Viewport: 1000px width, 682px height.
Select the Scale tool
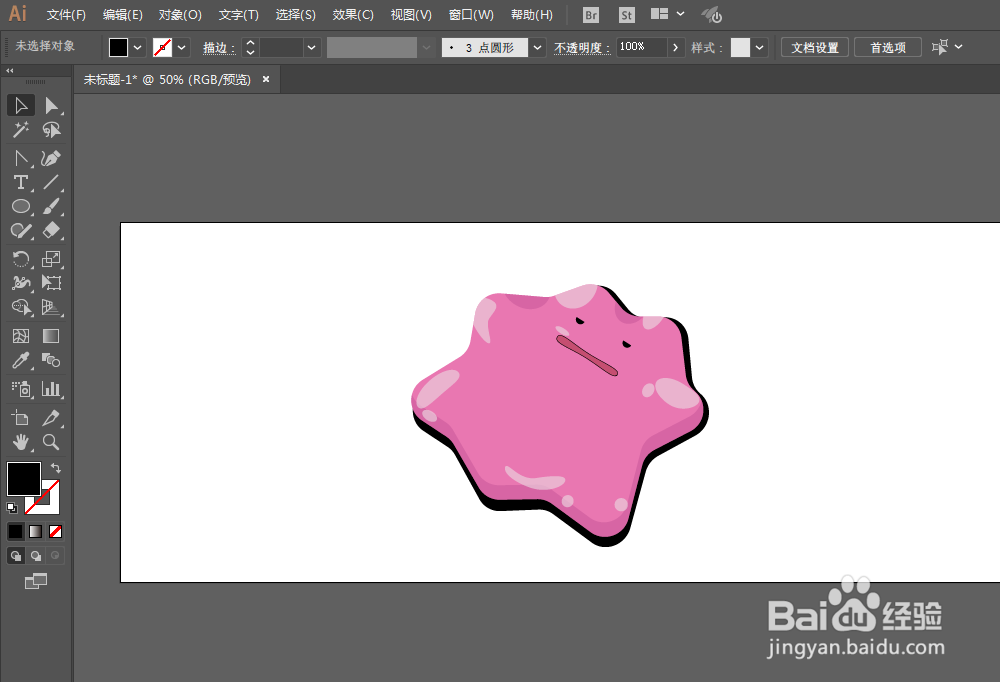(x=51, y=258)
